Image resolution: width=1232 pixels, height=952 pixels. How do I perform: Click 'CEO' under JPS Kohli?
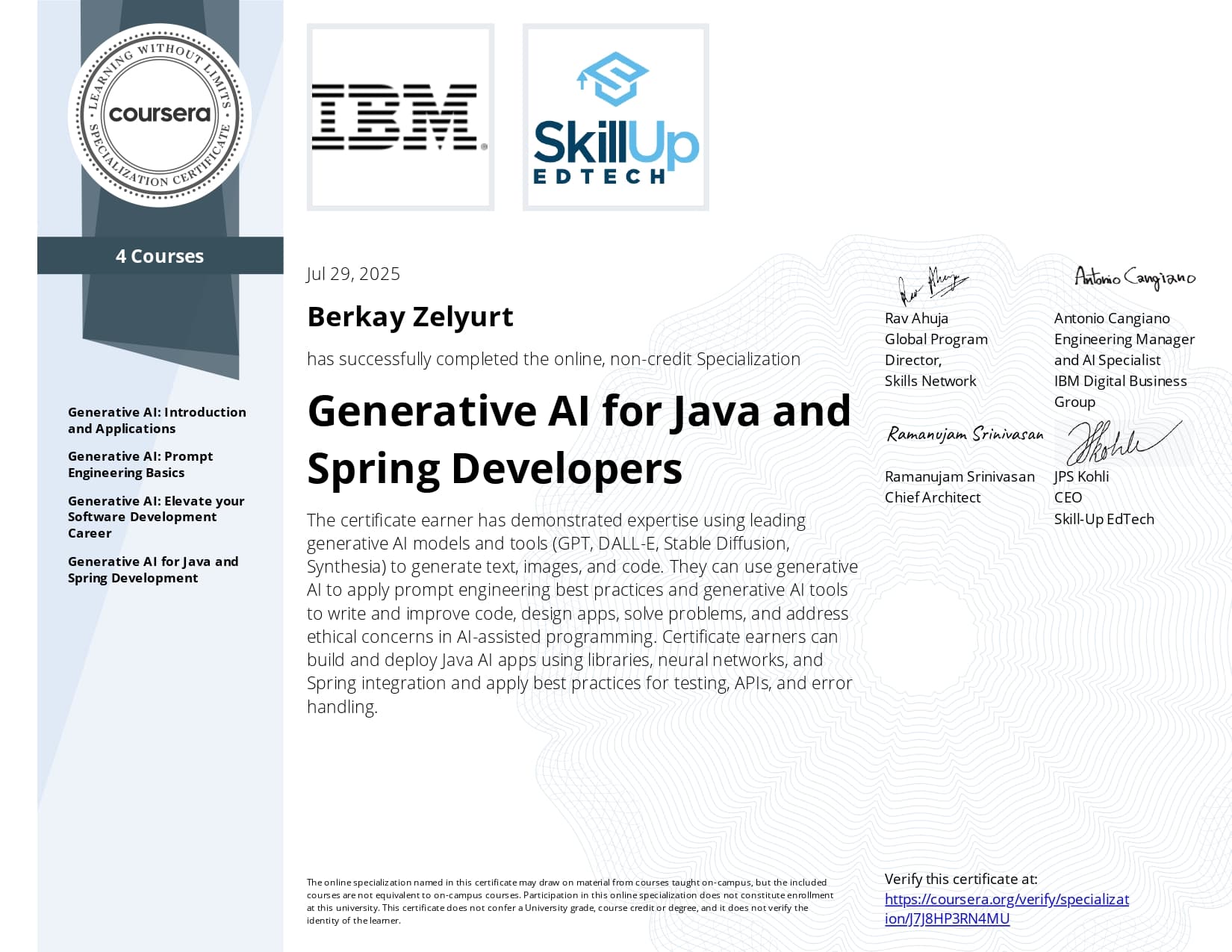tap(1068, 497)
